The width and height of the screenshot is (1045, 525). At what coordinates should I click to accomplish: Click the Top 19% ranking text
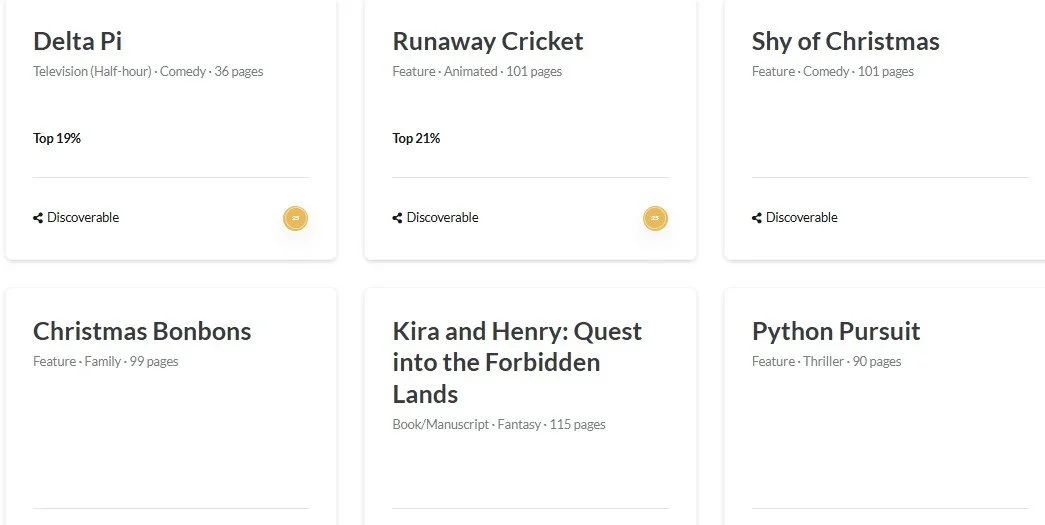click(x=57, y=139)
